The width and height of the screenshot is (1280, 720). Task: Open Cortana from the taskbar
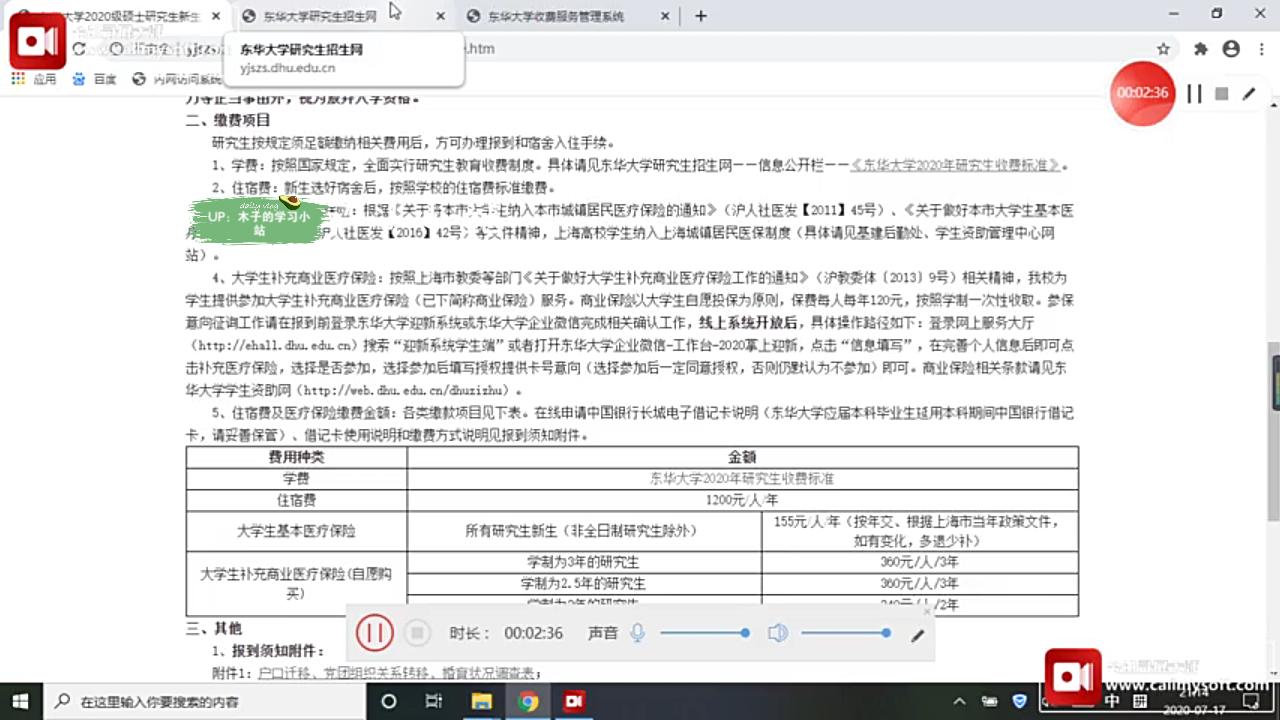tap(390, 701)
